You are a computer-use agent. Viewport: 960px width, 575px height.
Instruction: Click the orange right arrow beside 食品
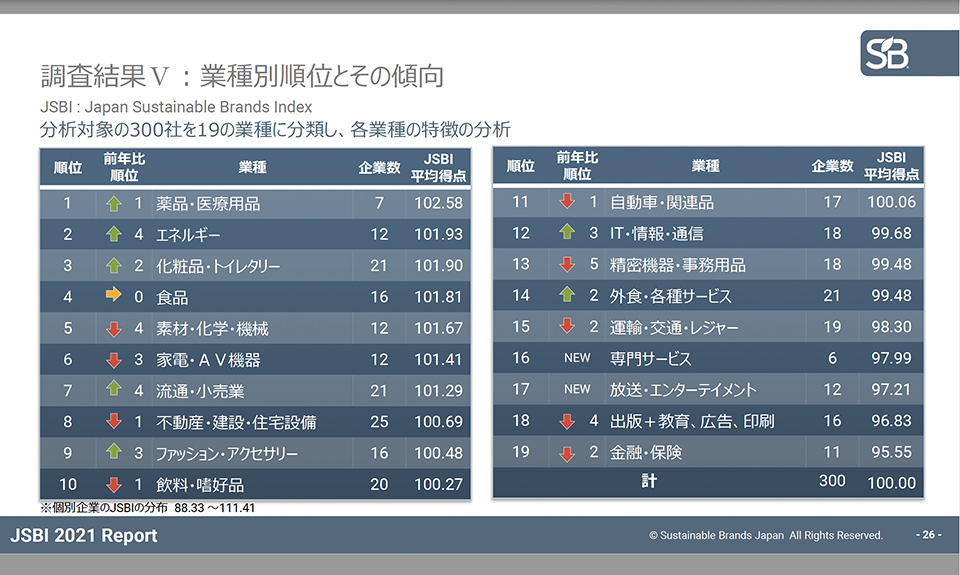tap(113, 297)
